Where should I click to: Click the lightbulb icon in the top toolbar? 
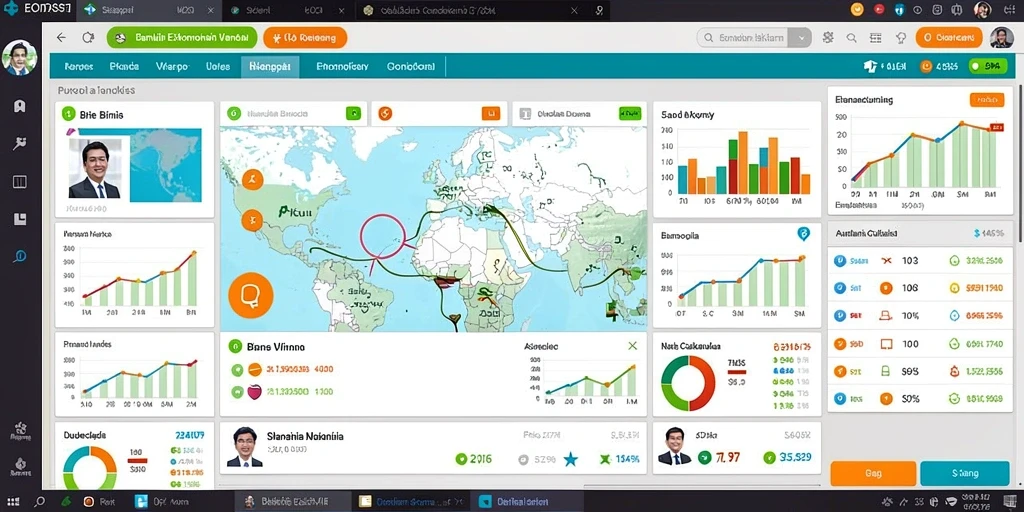(x=901, y=38)
